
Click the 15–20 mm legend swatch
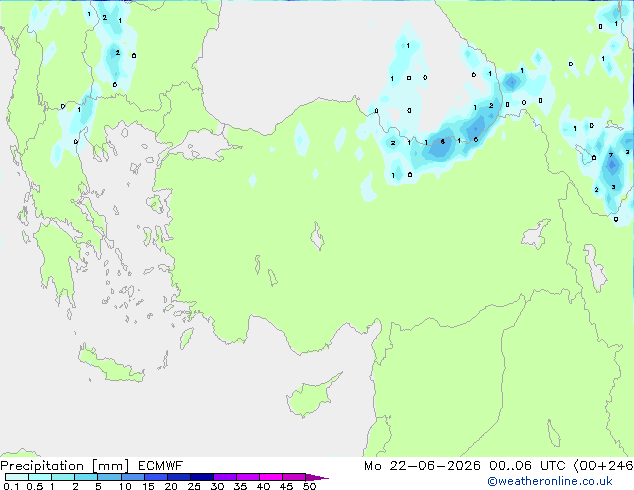point(156,477)
